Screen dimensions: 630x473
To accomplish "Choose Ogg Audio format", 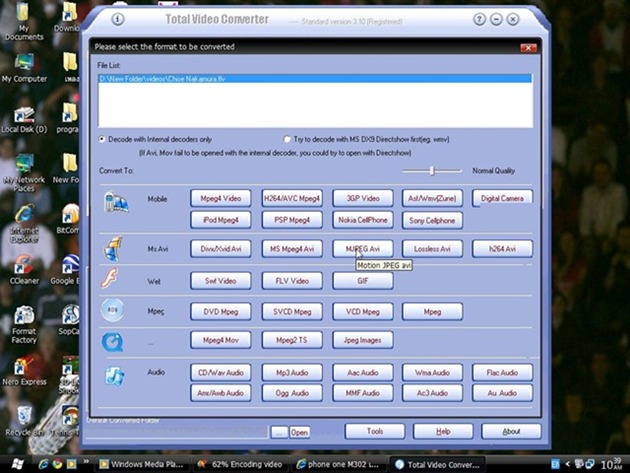I will (x=292, y=393).
